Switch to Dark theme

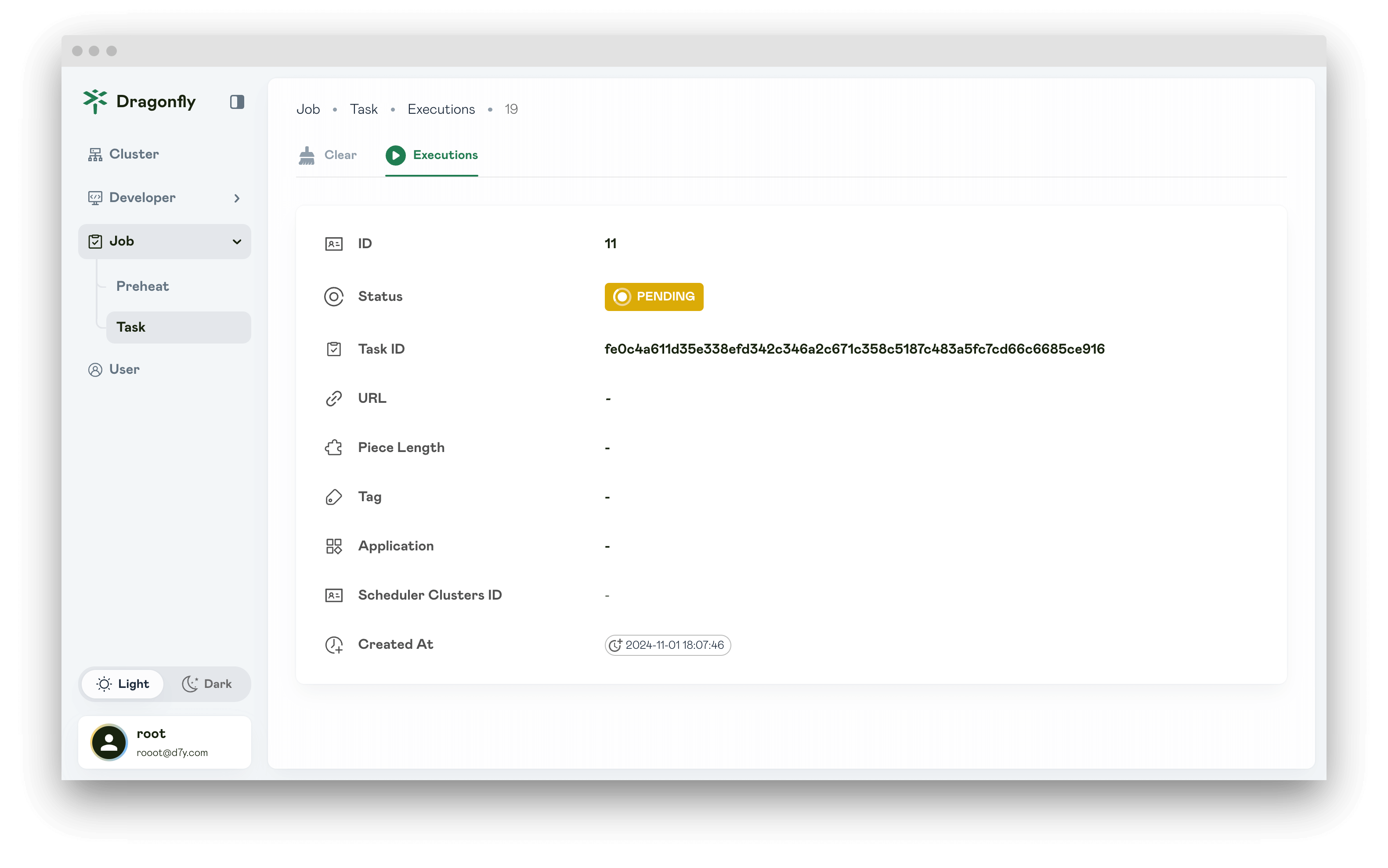click(206, 684)
